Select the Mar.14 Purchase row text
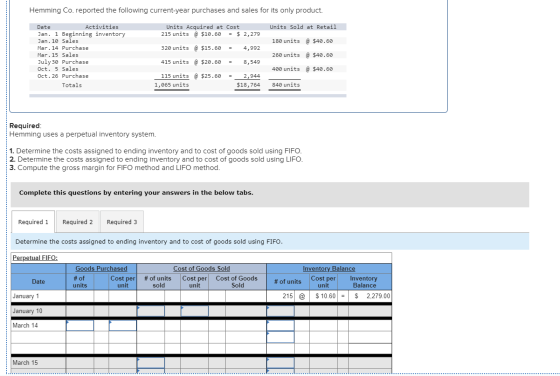This screenshot has width=560, height=376. tap(63, 48)
